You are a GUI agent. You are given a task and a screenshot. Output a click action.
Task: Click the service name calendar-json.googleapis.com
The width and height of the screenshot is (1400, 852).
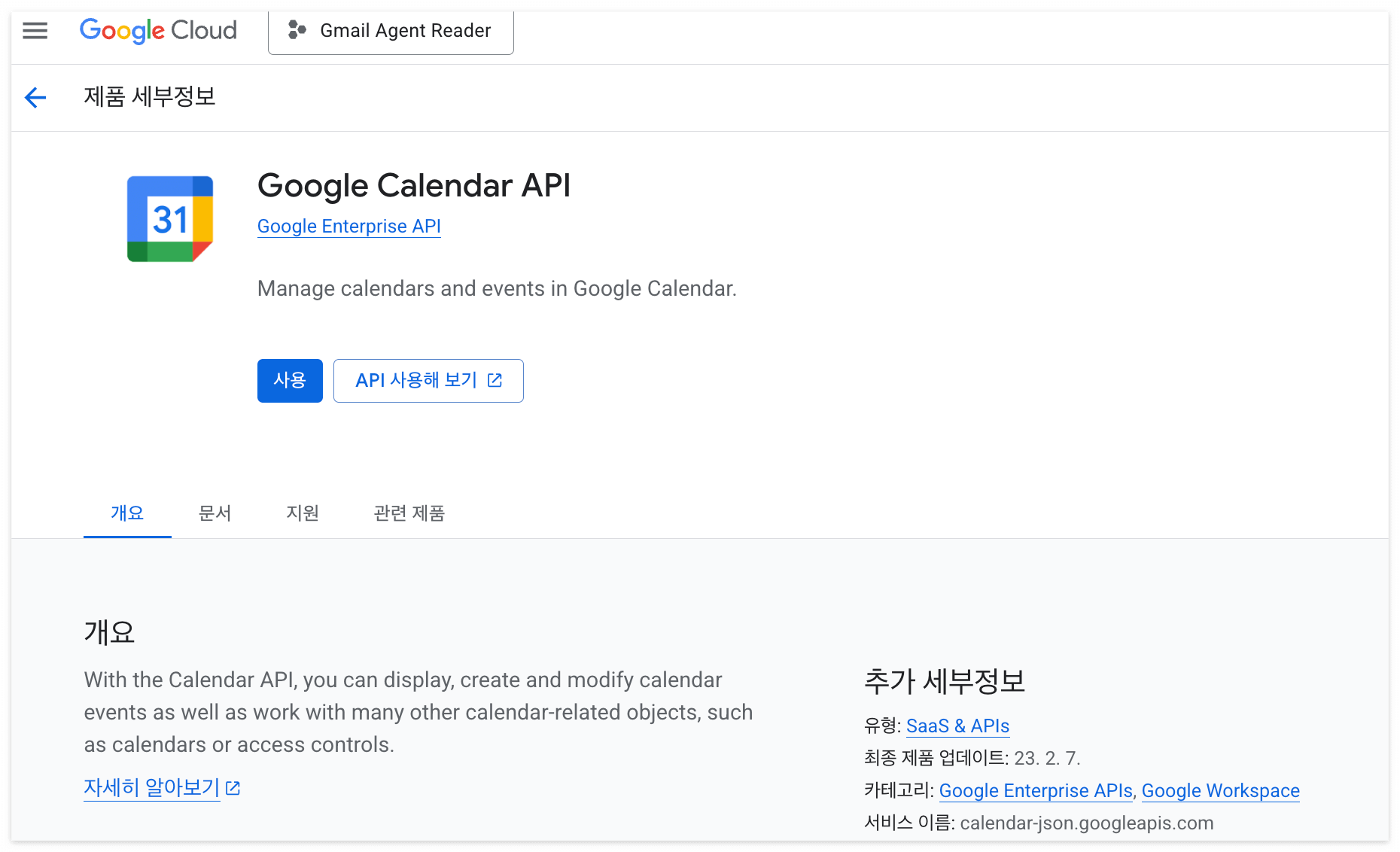1086,823
